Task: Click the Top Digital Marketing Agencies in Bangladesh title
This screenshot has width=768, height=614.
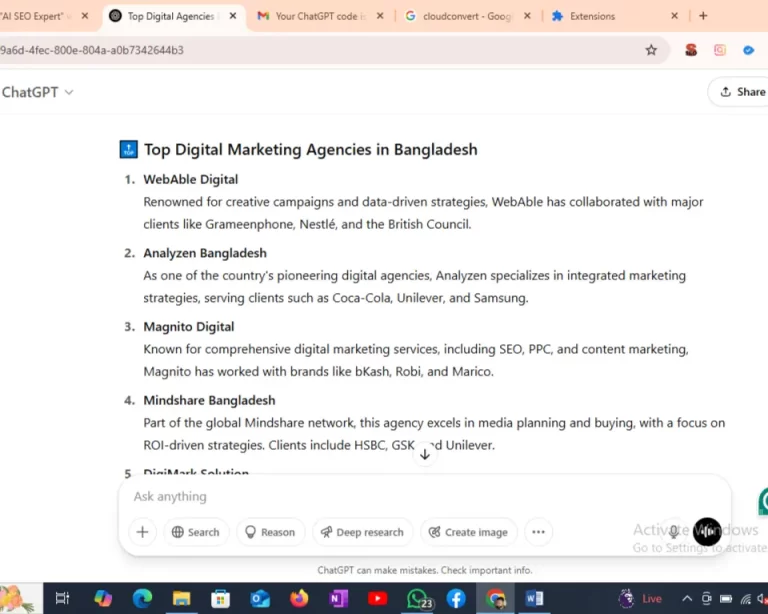Action: 311,149
